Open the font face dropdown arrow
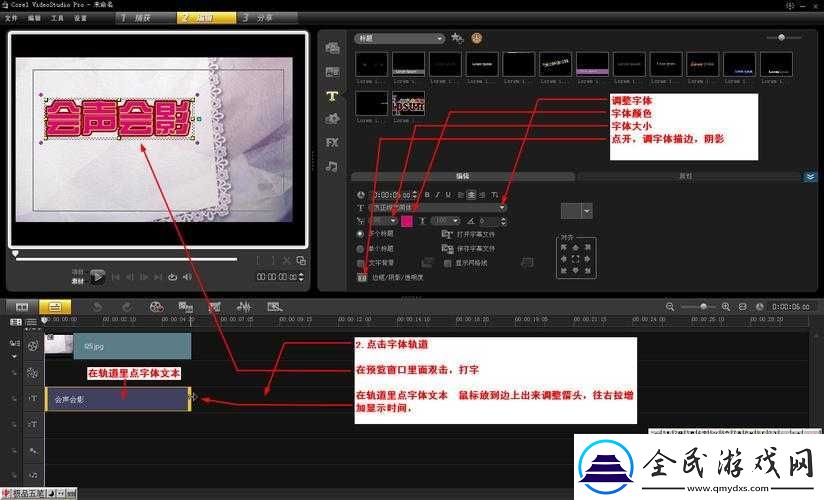This screenshot has width=824, height=500. click(502, 208)
